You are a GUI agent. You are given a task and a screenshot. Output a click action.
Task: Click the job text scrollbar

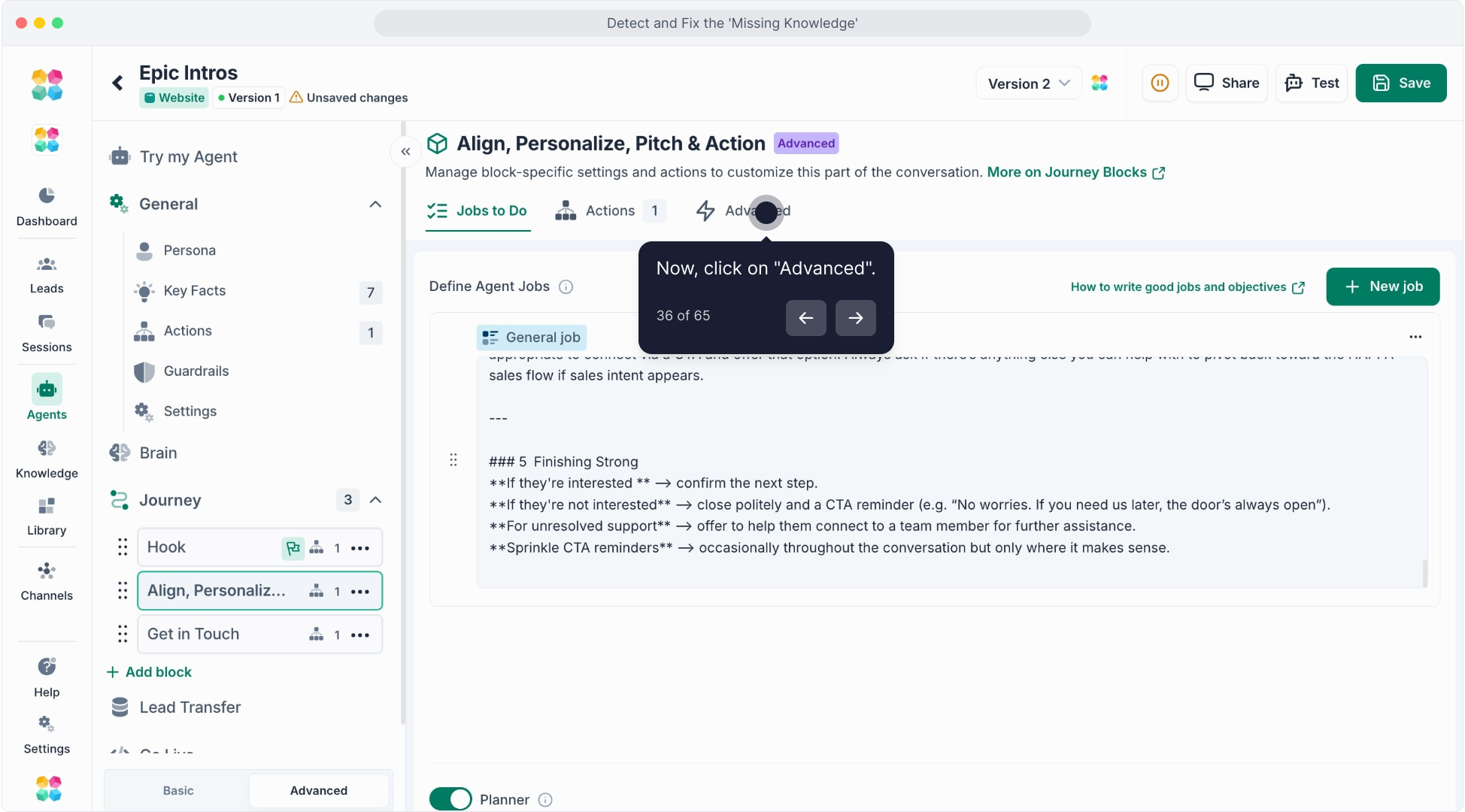[x=1424, y=573]
